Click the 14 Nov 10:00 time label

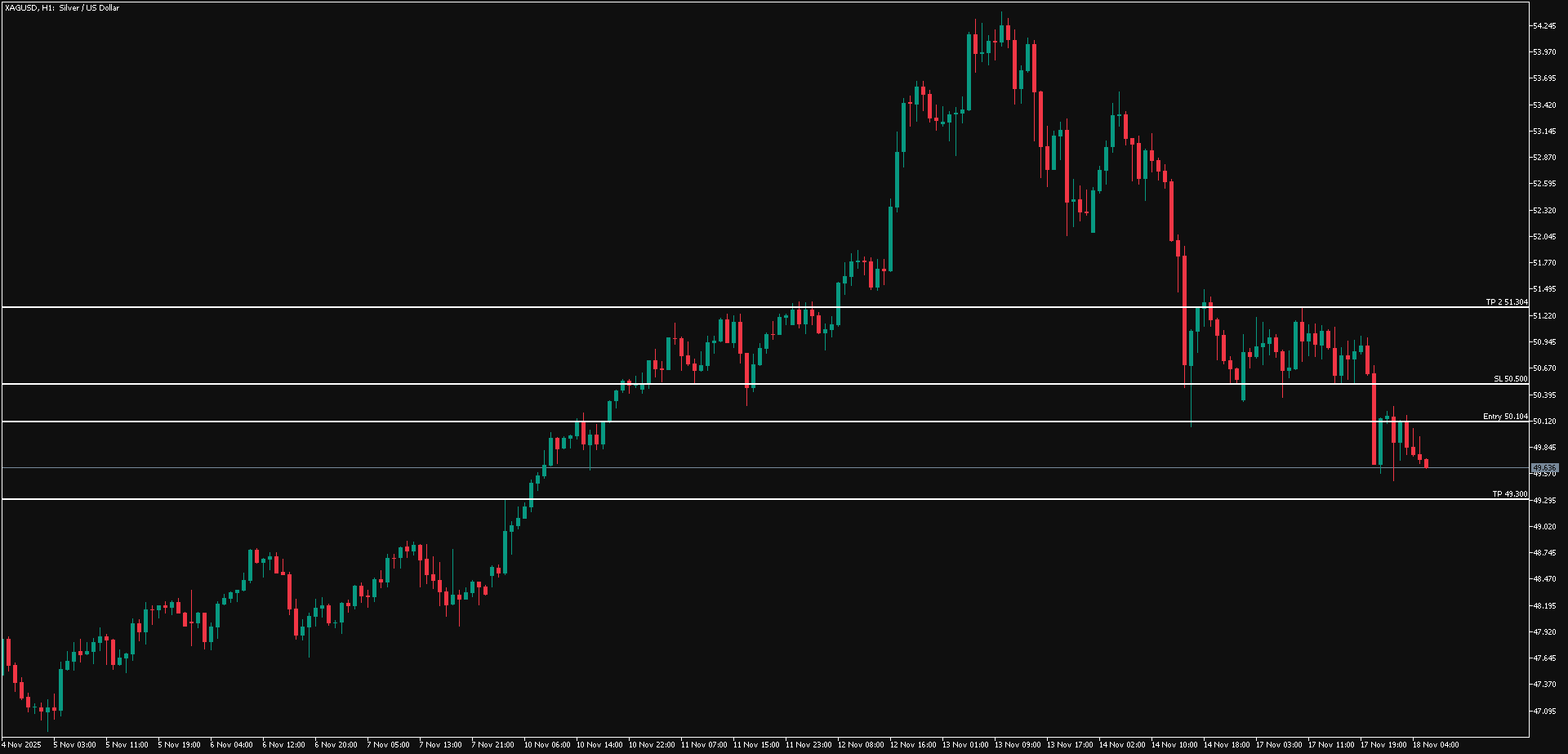pos(1174,745)
